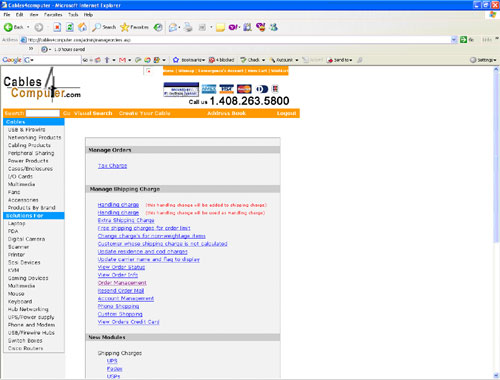The image size is (500, 380).
Task: Open the View Order Status link
Action: [121, 267]
